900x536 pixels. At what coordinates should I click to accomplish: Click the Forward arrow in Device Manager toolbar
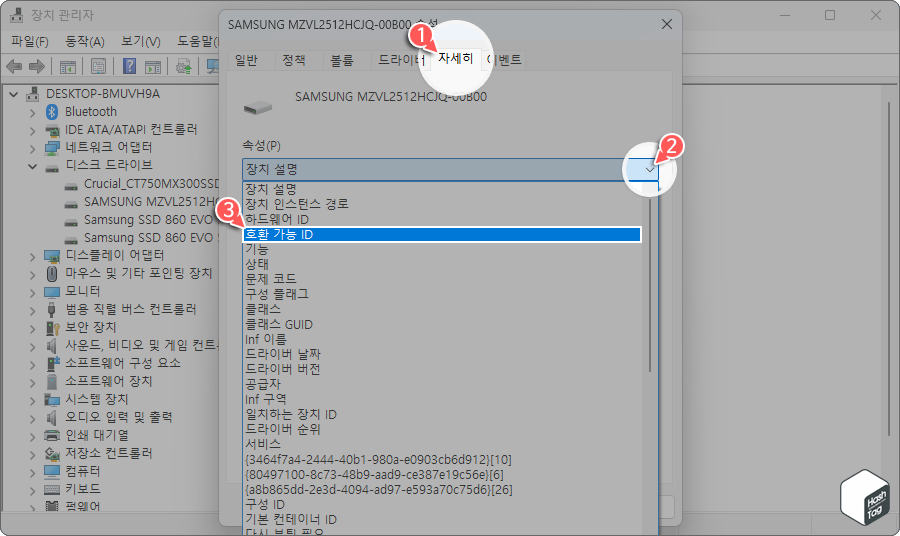[x=37, y=67]
